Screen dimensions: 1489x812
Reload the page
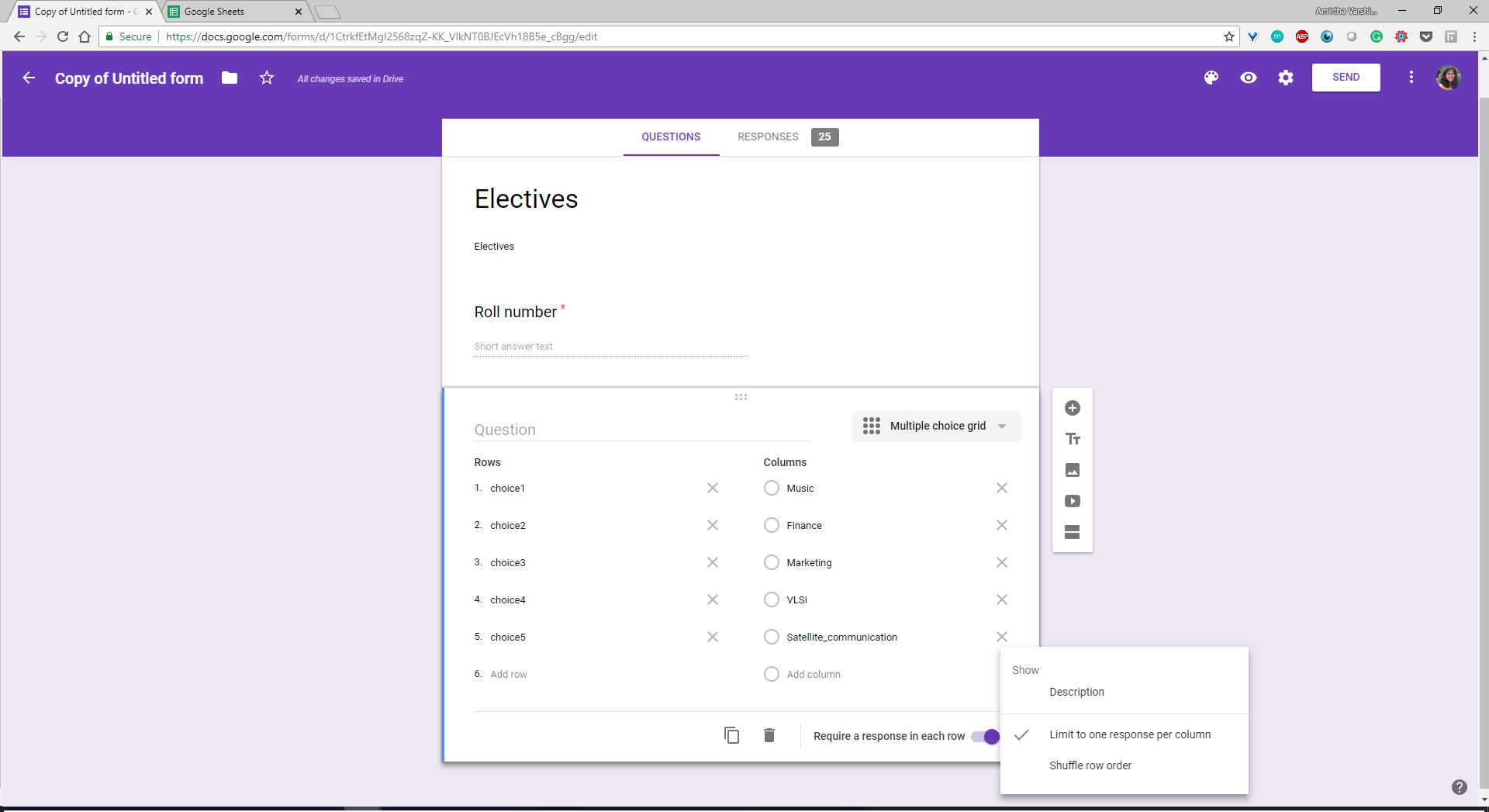pyautogui.click(x=63, y=36)
